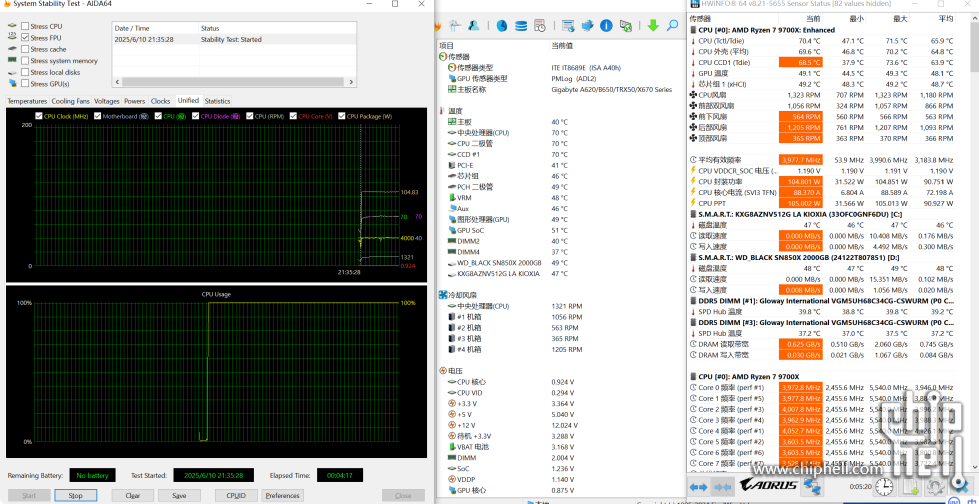The height and width of the screenshot is (504, 979).
Task: Click the report tree icon beside flame
Action: click(x=455, y=26)
